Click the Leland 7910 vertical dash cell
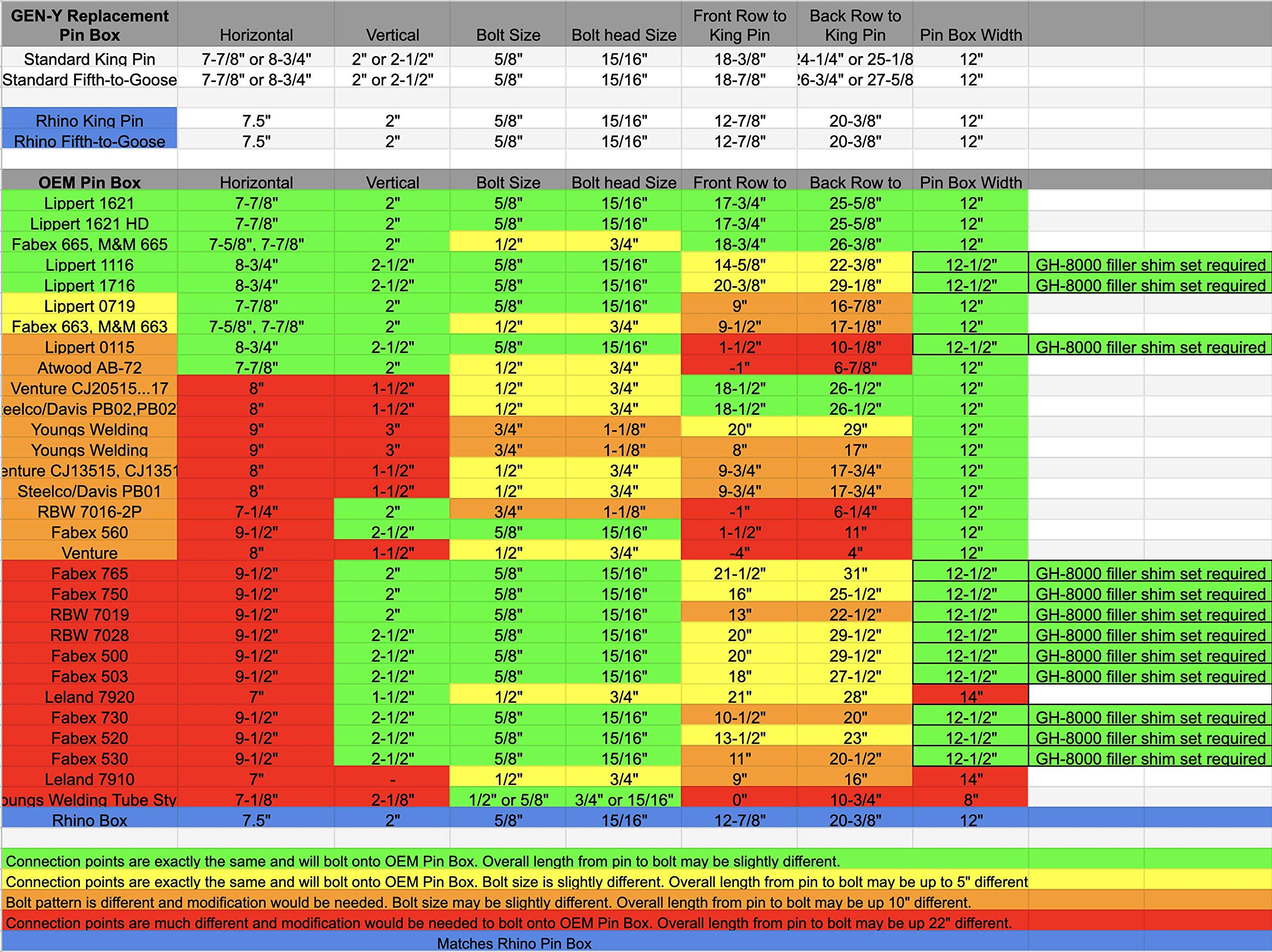Viewport: 1272px width, 952px height. coord(392,780)
